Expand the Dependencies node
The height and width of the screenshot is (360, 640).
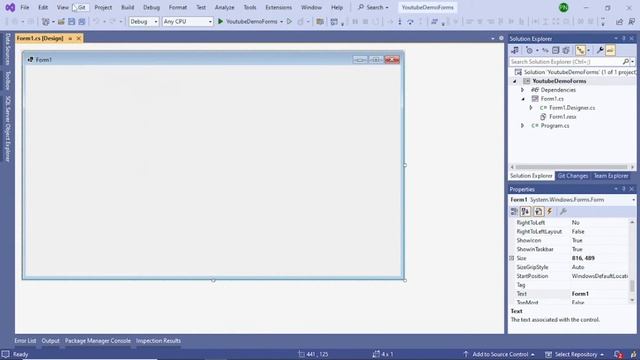(x=522, y=90)
